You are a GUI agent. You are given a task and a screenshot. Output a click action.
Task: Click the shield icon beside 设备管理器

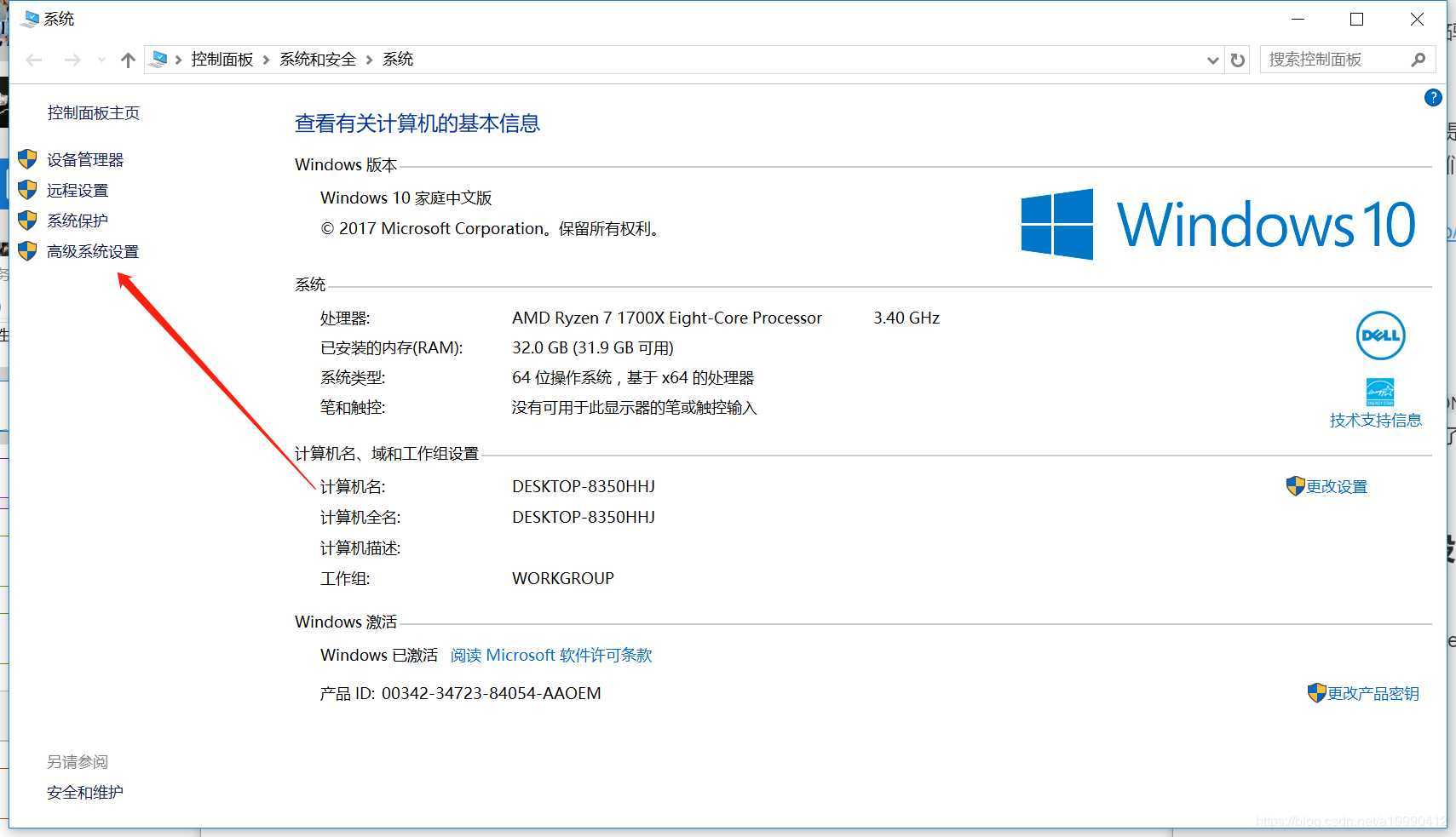click(27, 159)
